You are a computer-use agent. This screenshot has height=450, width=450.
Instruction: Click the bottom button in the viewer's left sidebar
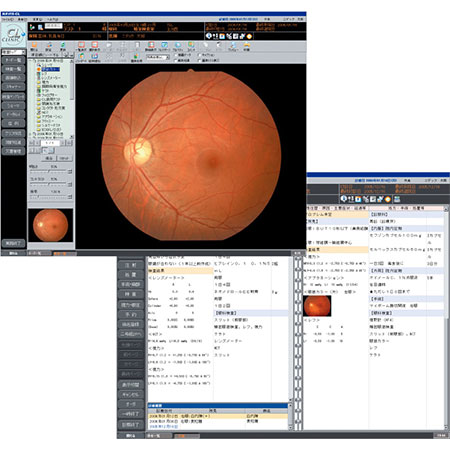pyautogui.click(x=13, y=243)
